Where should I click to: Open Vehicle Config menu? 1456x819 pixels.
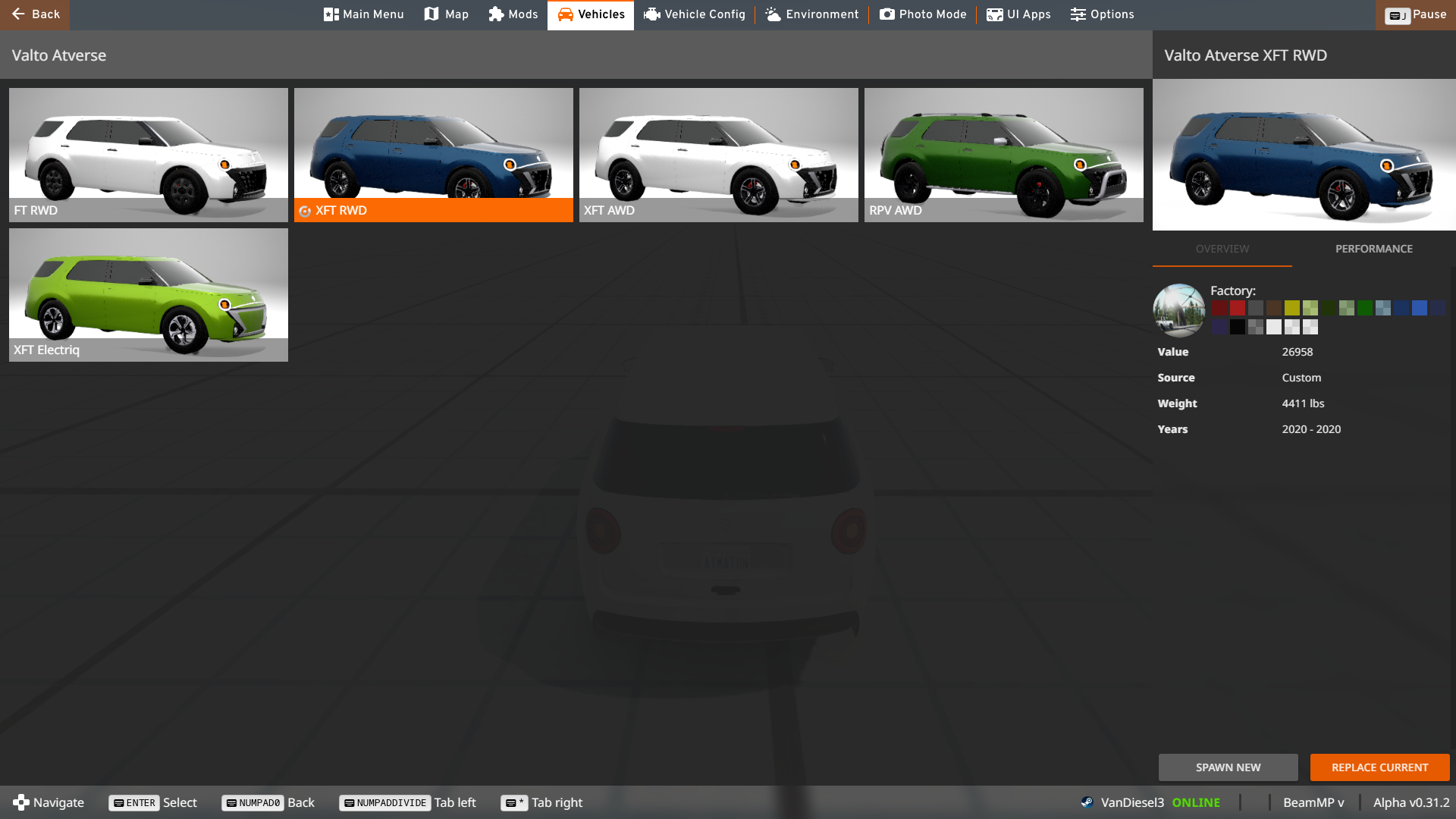(x=694, y=14)
